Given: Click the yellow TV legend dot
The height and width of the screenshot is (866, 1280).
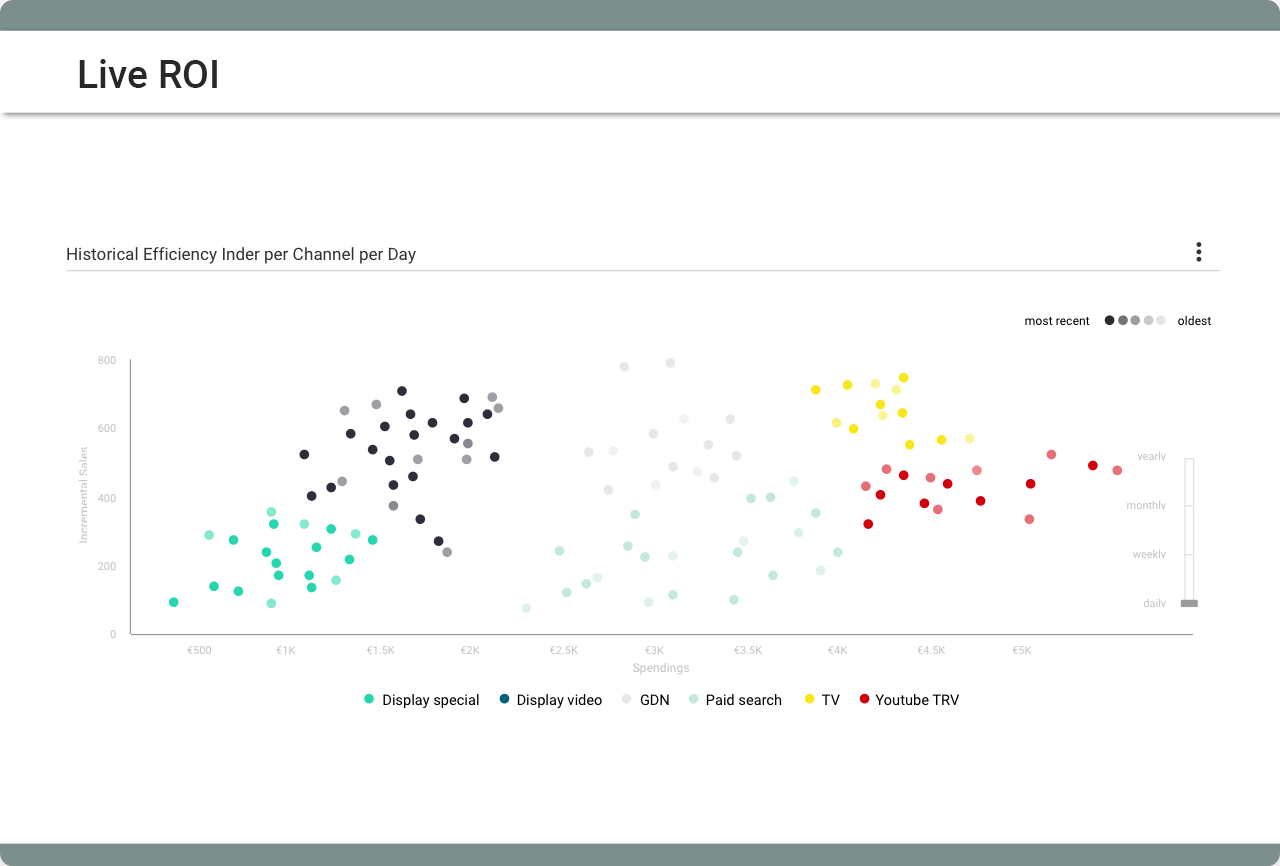Looking at the screenshot, I should pos(809,700).
